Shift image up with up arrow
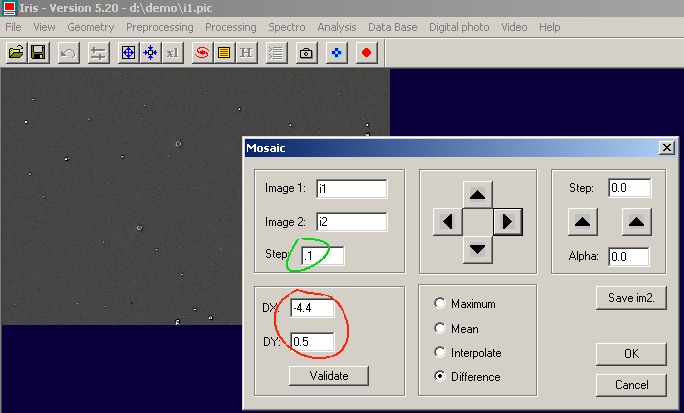This screenshot has width=684, height=413. click(x=478, y=194)
